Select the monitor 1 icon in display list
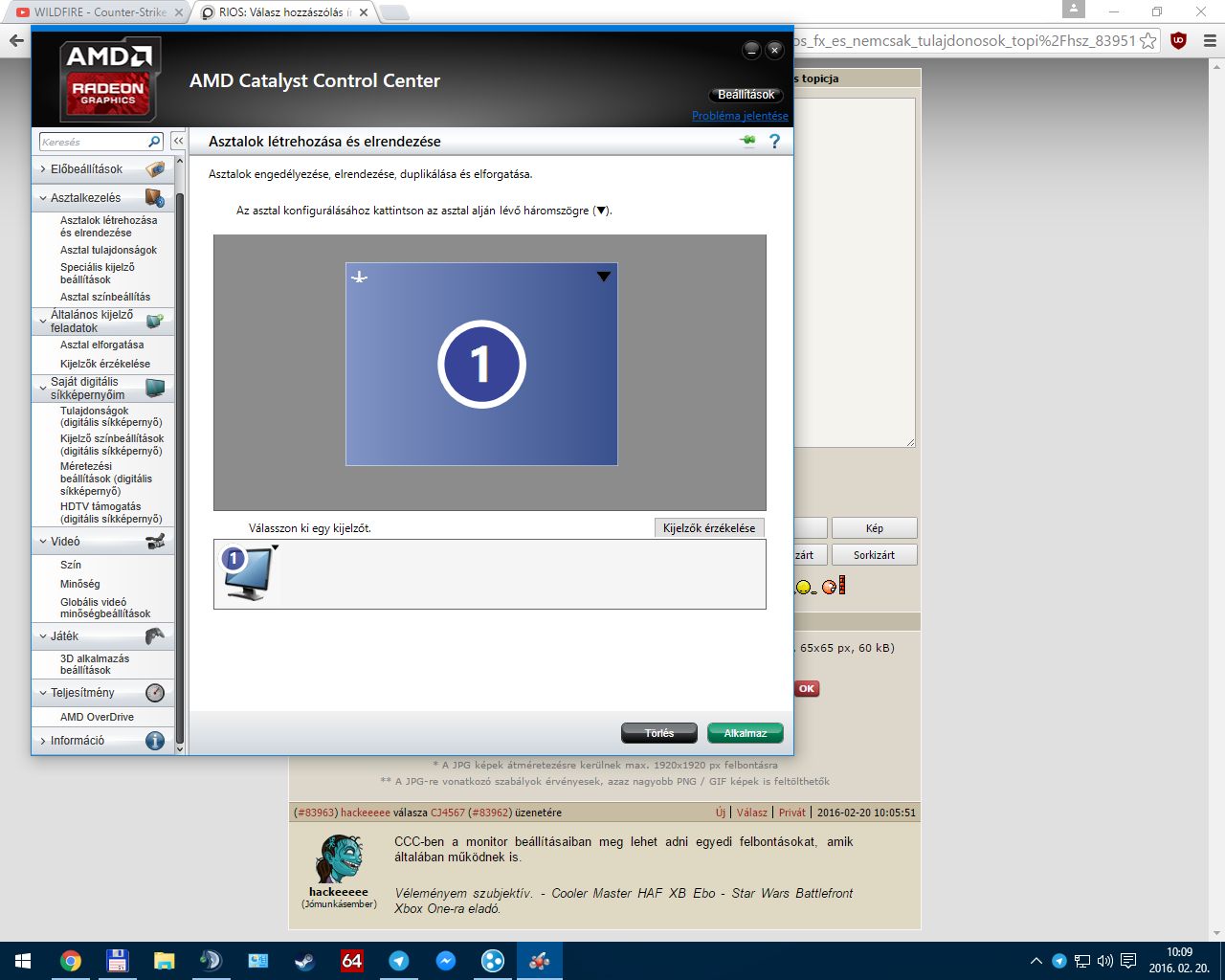Viewport: 1225px width, 980px height. [247, 573]
